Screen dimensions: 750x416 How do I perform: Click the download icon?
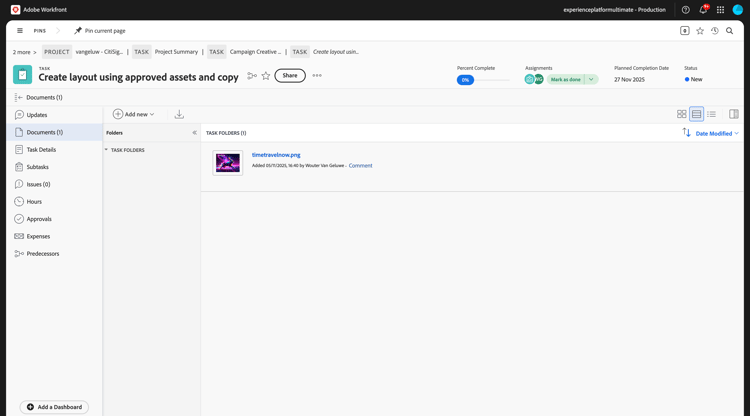(179, 114)
